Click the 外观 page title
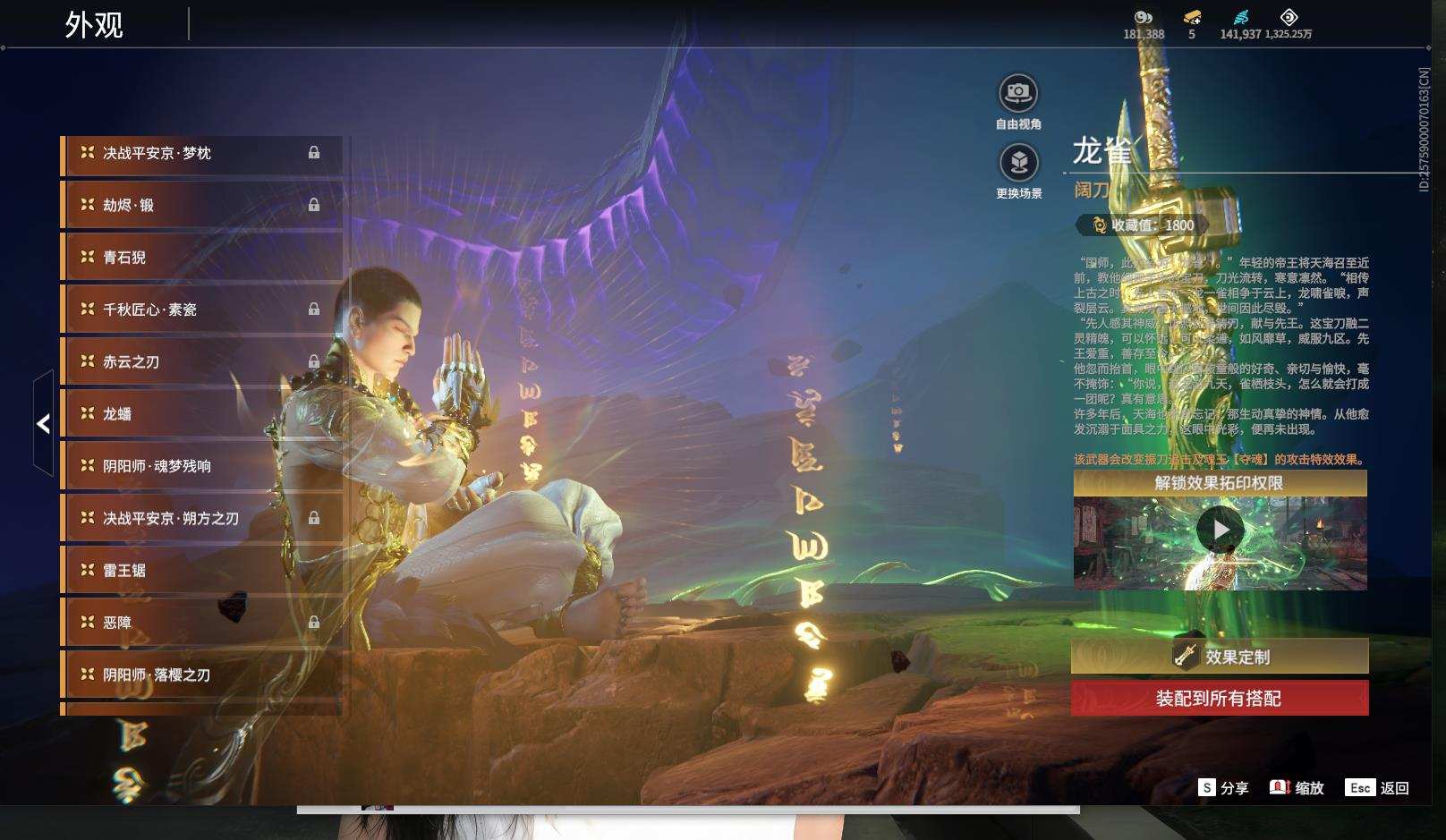The height and width of the screenshot is (840, 1446). tap(94, 25)
